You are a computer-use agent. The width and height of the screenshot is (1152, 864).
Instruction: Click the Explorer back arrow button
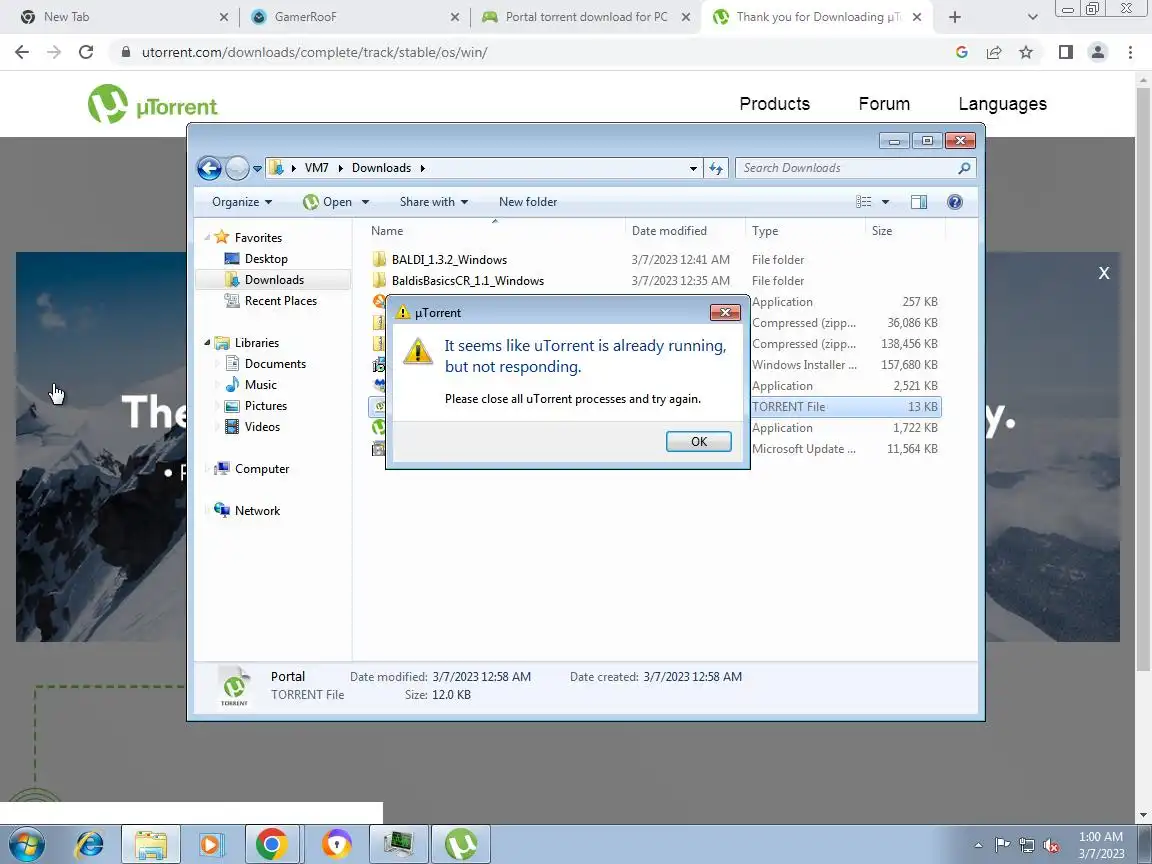pyautogui.click(x=209, y=168)
